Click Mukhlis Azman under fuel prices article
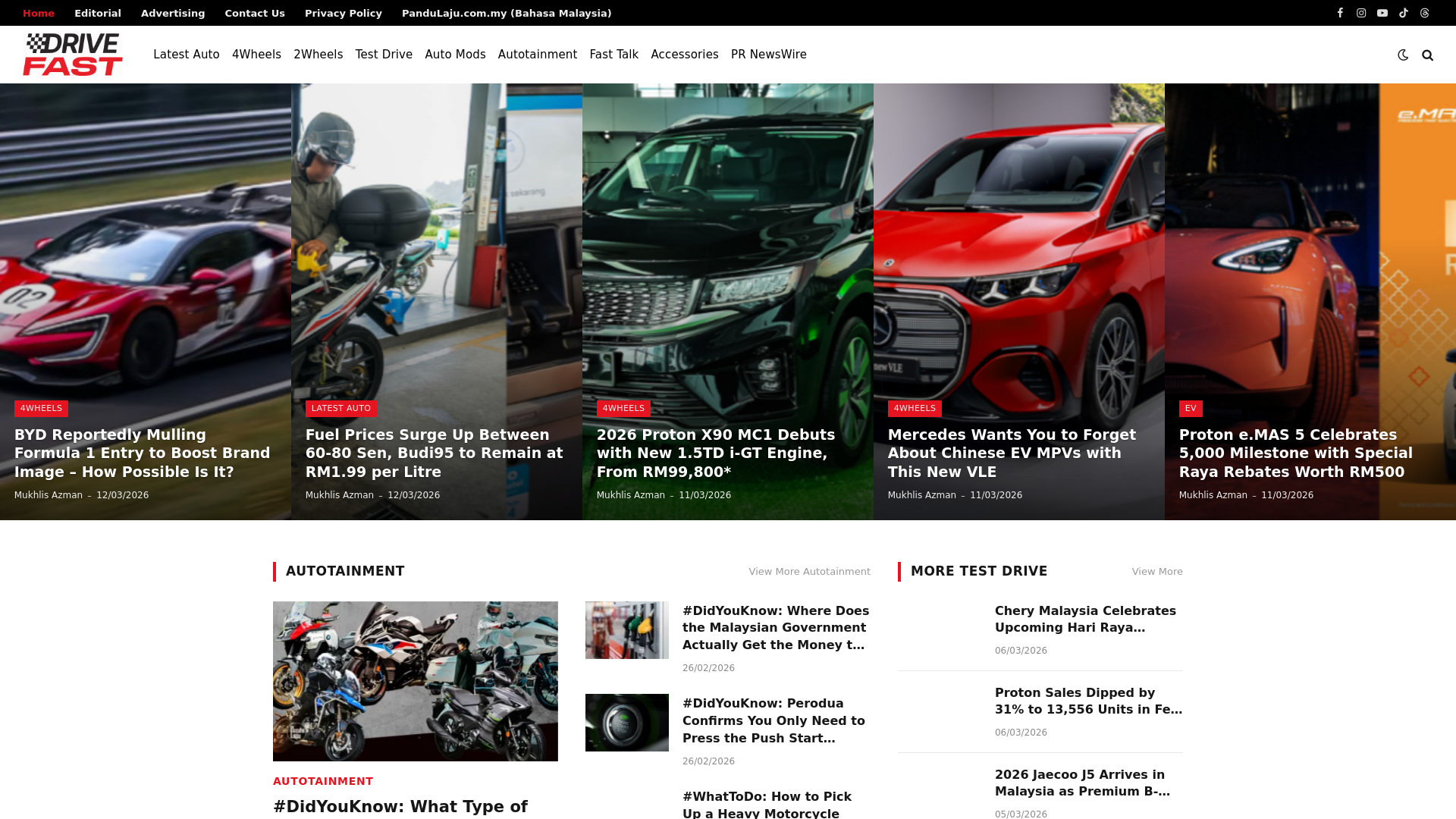Screen dimensions: 1456x819 340,495
